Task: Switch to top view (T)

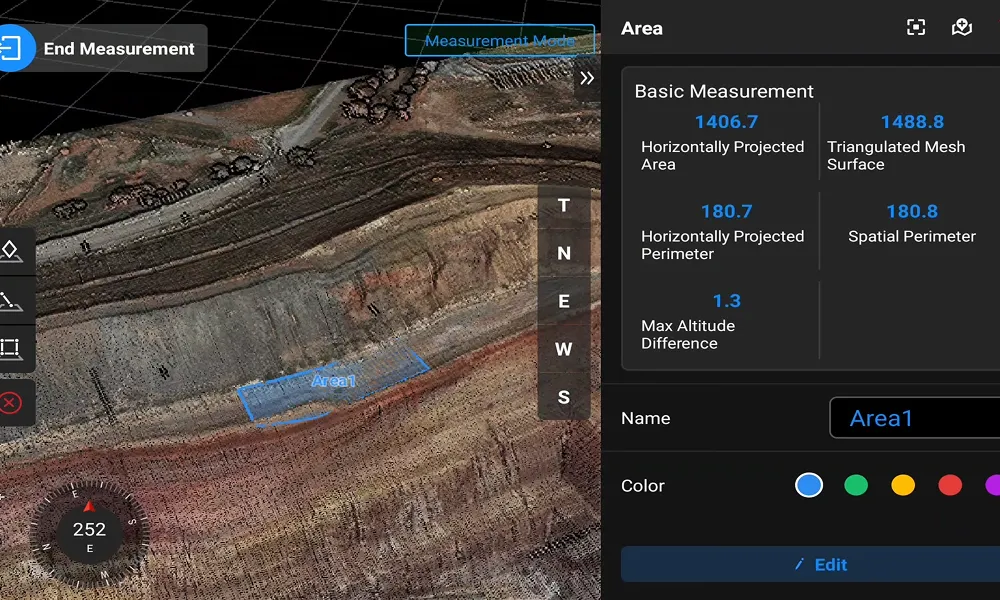Action: [564, 206]
